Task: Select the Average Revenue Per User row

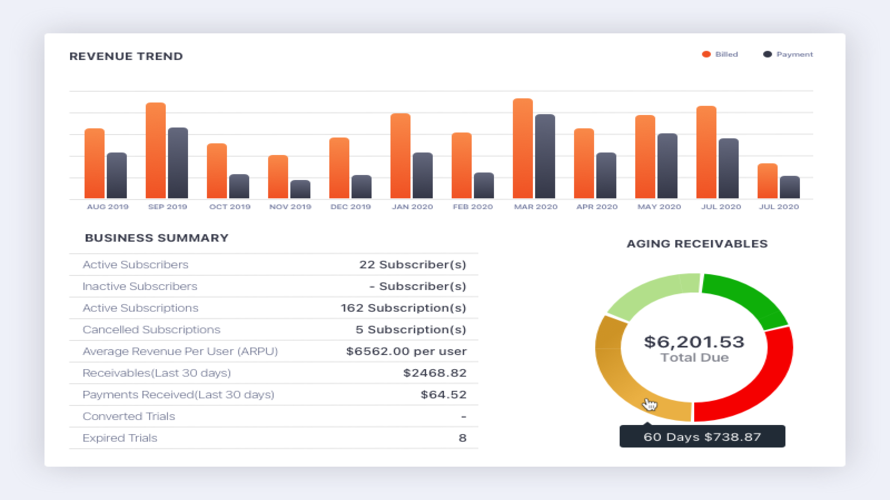Action: point(273,351)
